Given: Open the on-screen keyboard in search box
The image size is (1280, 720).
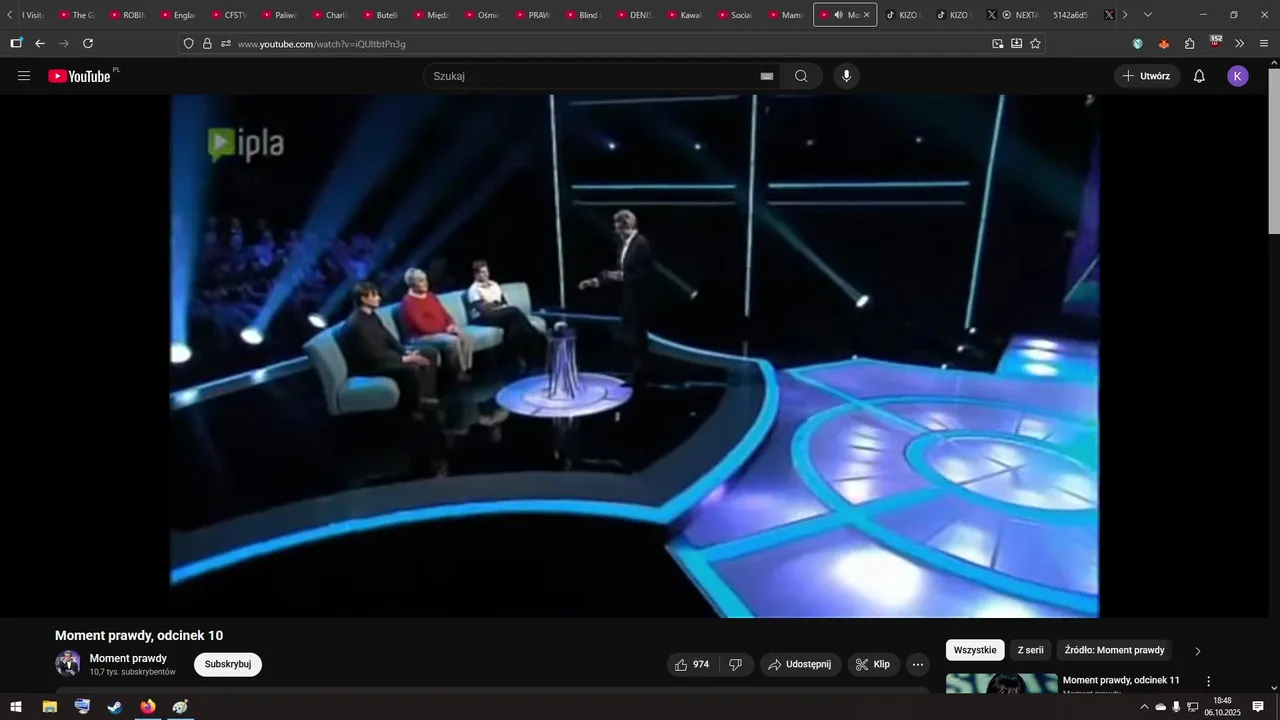Looking at the screenshot, I should pos(767,76).
